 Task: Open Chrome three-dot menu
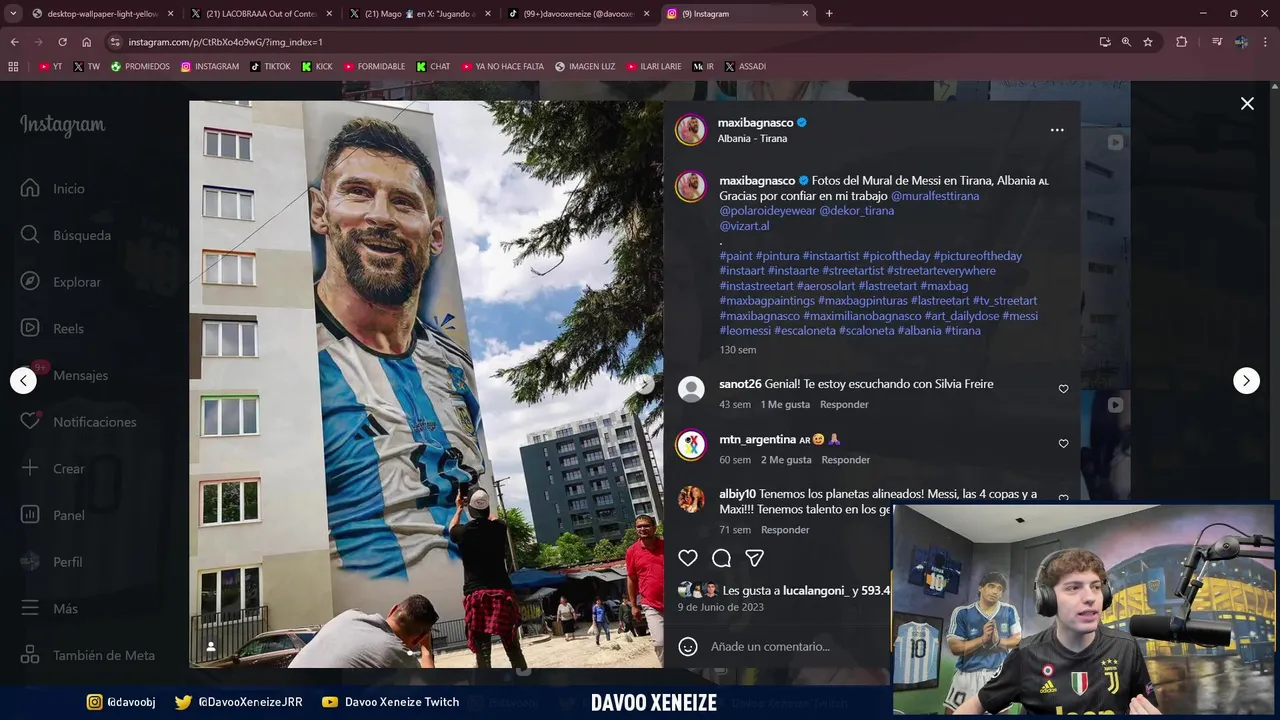(1265, 42)
